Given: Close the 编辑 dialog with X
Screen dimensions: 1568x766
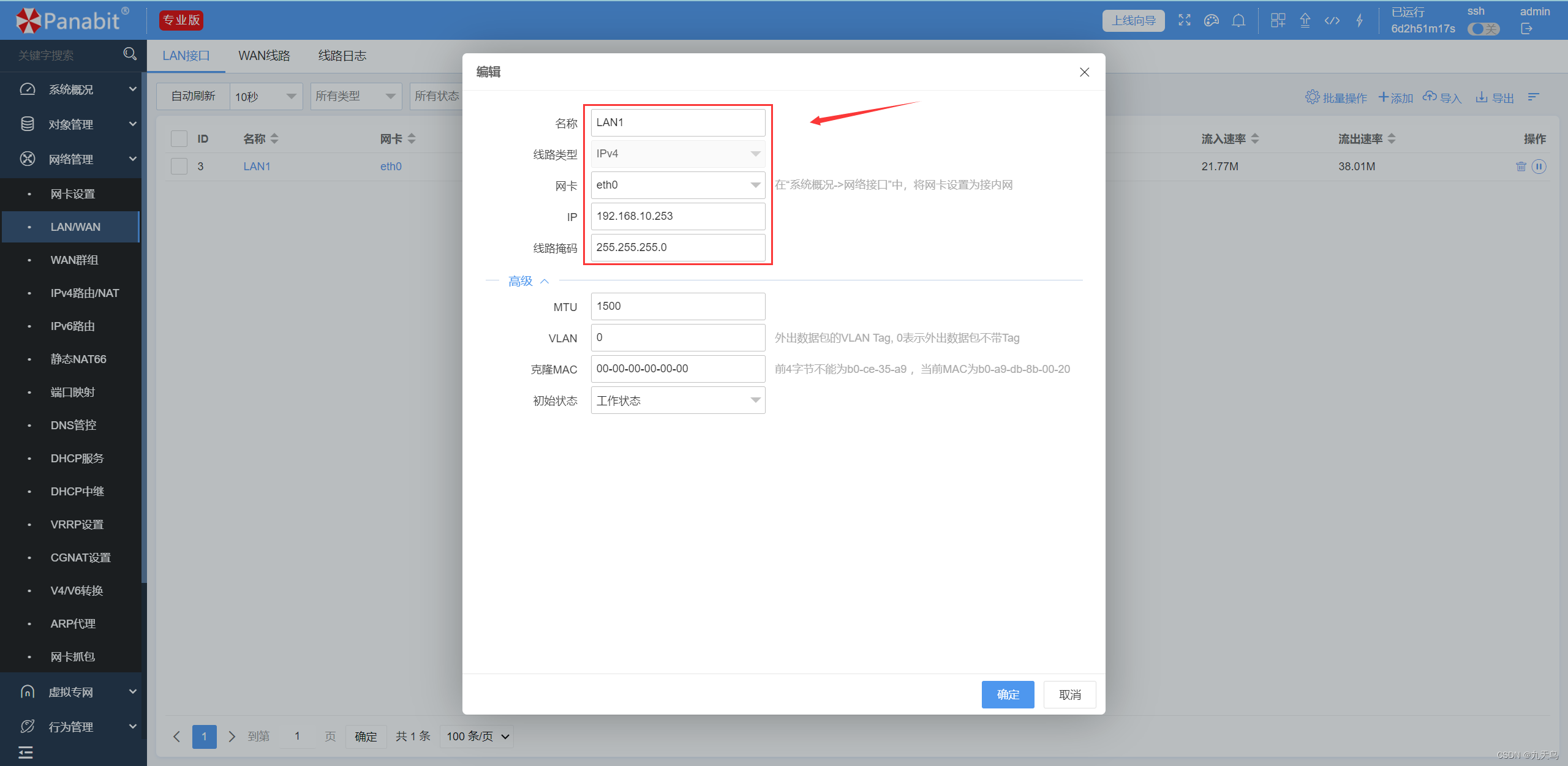Looking at the screenshot, I should [1084, 72].
